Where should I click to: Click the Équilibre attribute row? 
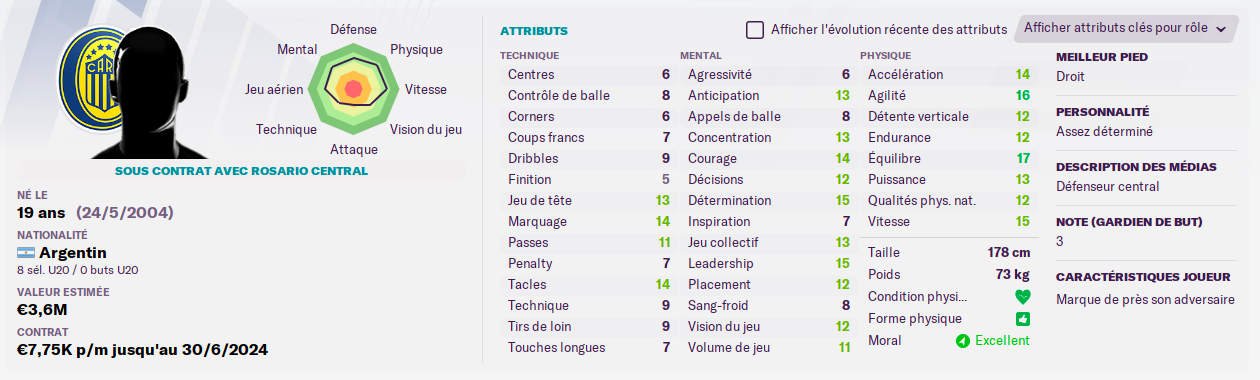(x=948, y=158)
